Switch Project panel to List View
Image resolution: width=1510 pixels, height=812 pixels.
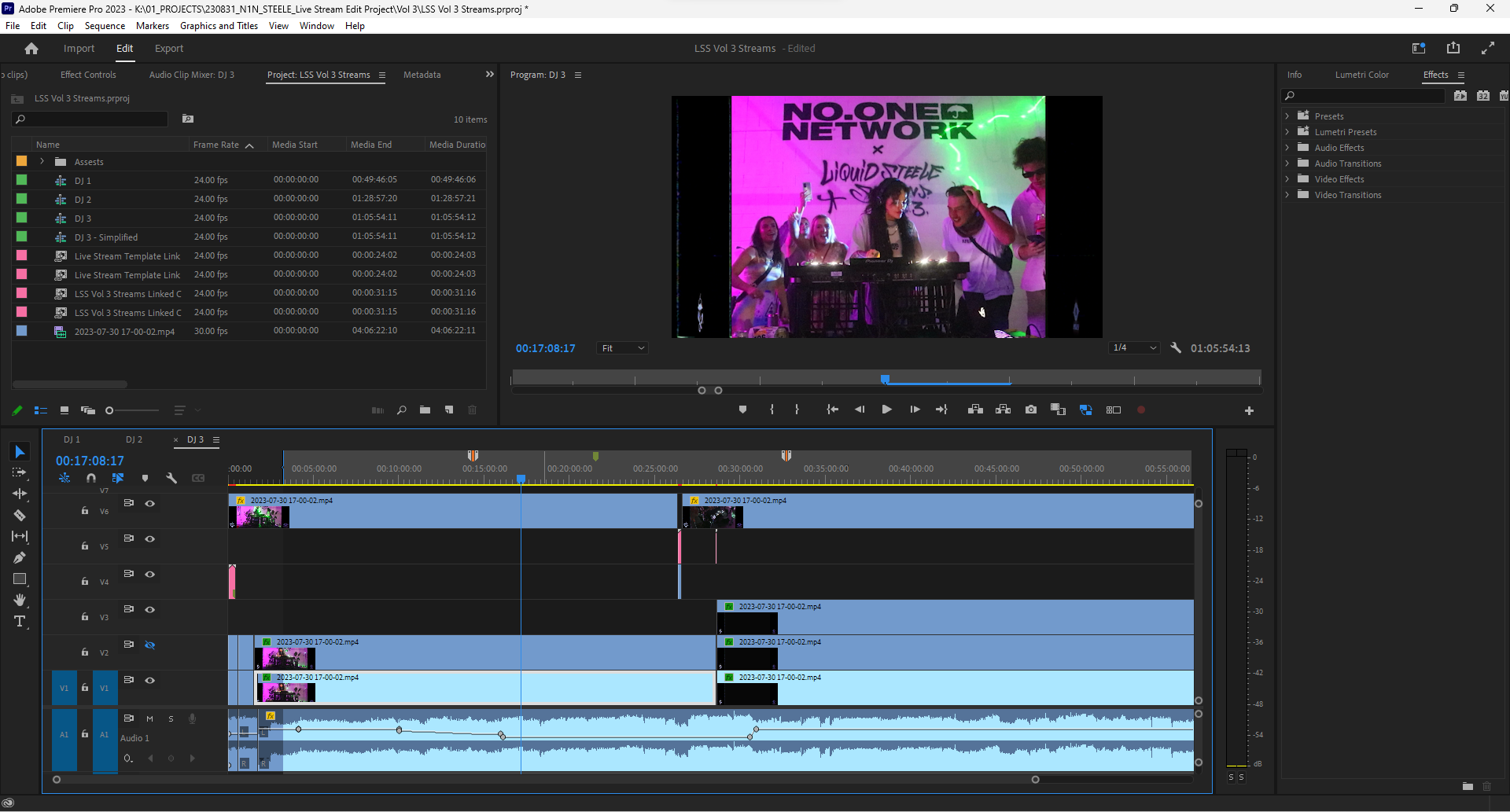pyautogui.click(x=41, y=410)
